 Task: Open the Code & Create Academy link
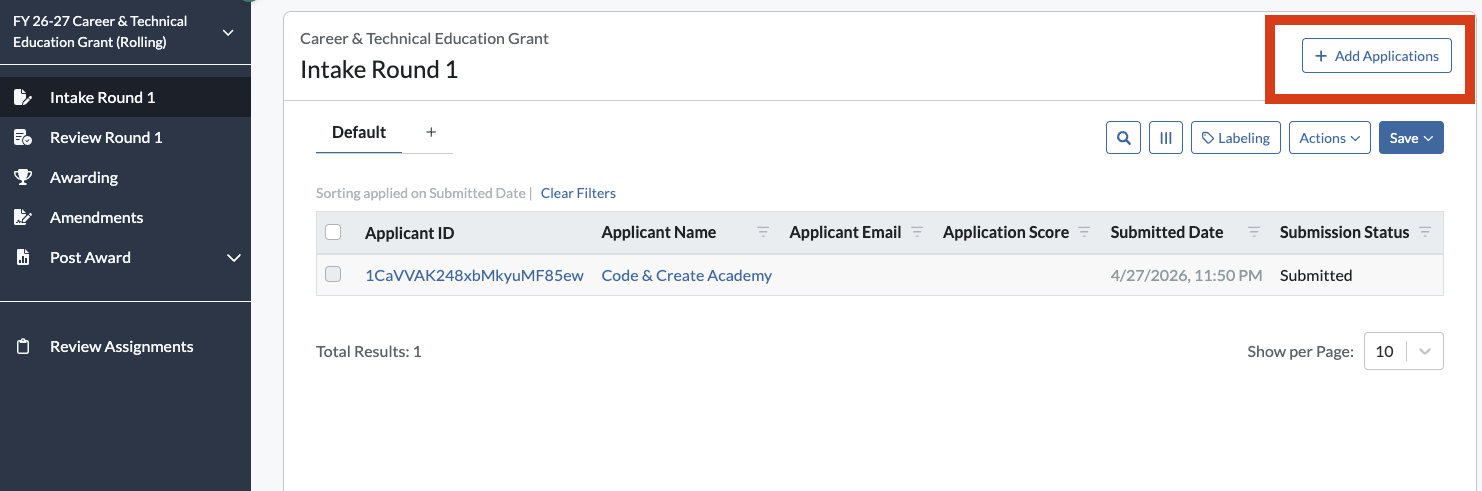pos(686,275)
